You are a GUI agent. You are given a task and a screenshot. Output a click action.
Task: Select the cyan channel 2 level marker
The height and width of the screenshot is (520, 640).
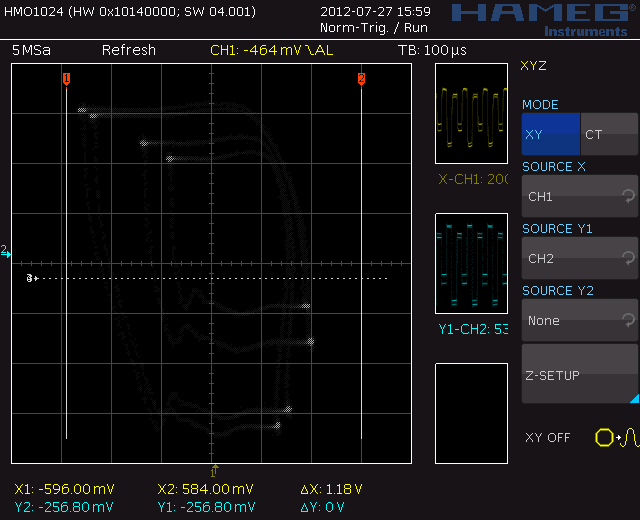5,251
